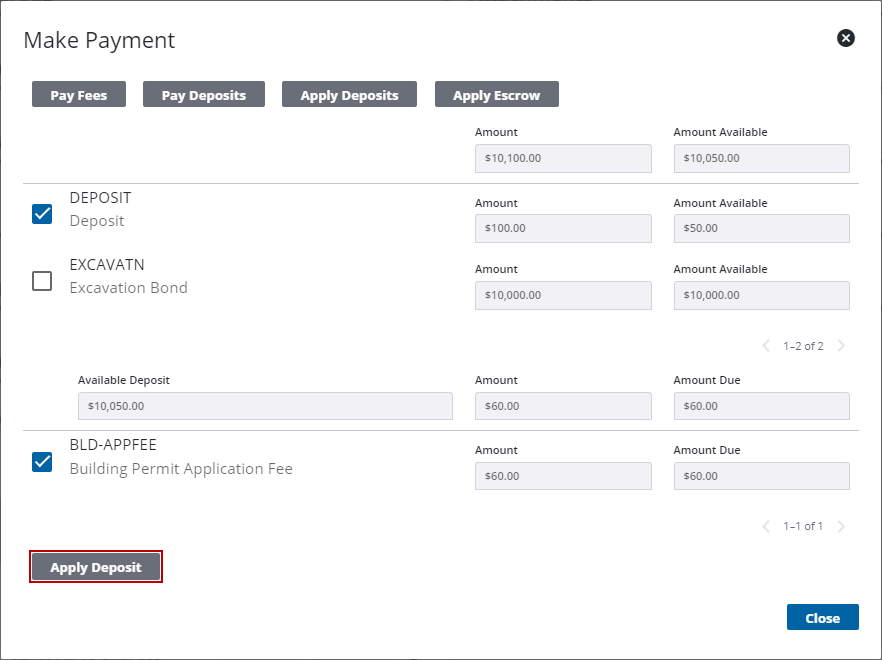Image resolution: width=882 pixels, height=660 pixels.
Task: Click the Apply Deposit button
Action: point(96,567)
